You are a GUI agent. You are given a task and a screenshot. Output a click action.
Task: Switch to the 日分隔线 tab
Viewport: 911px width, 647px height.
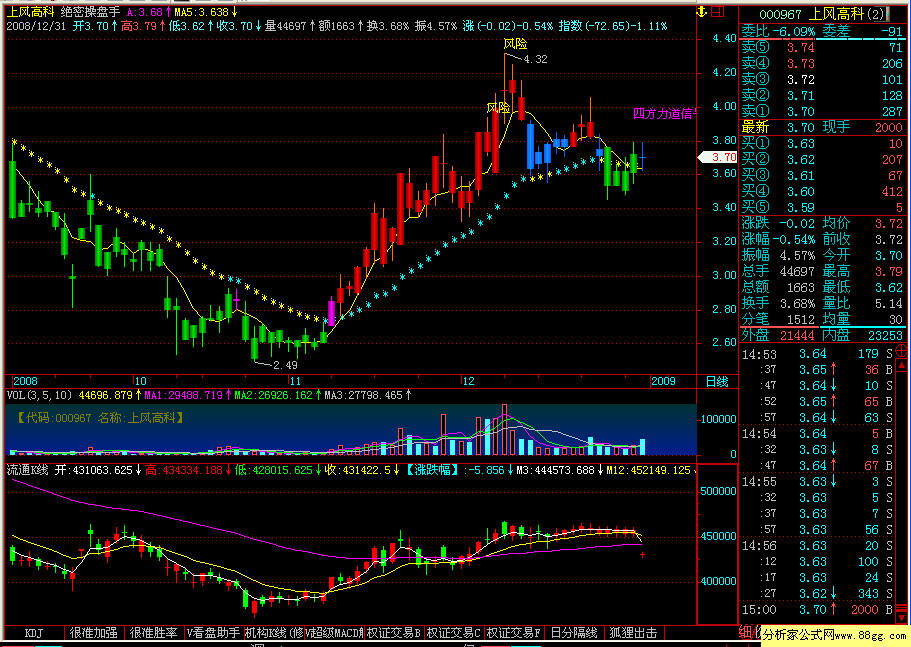[x=574, y=633]
